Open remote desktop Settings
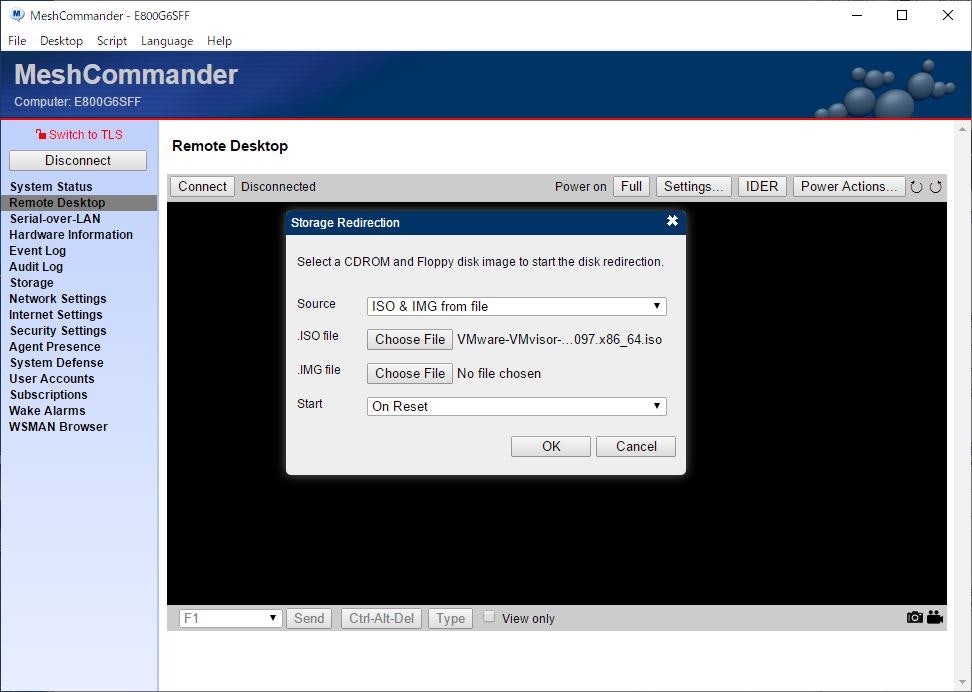972x692 pixels. click(694, 187)
